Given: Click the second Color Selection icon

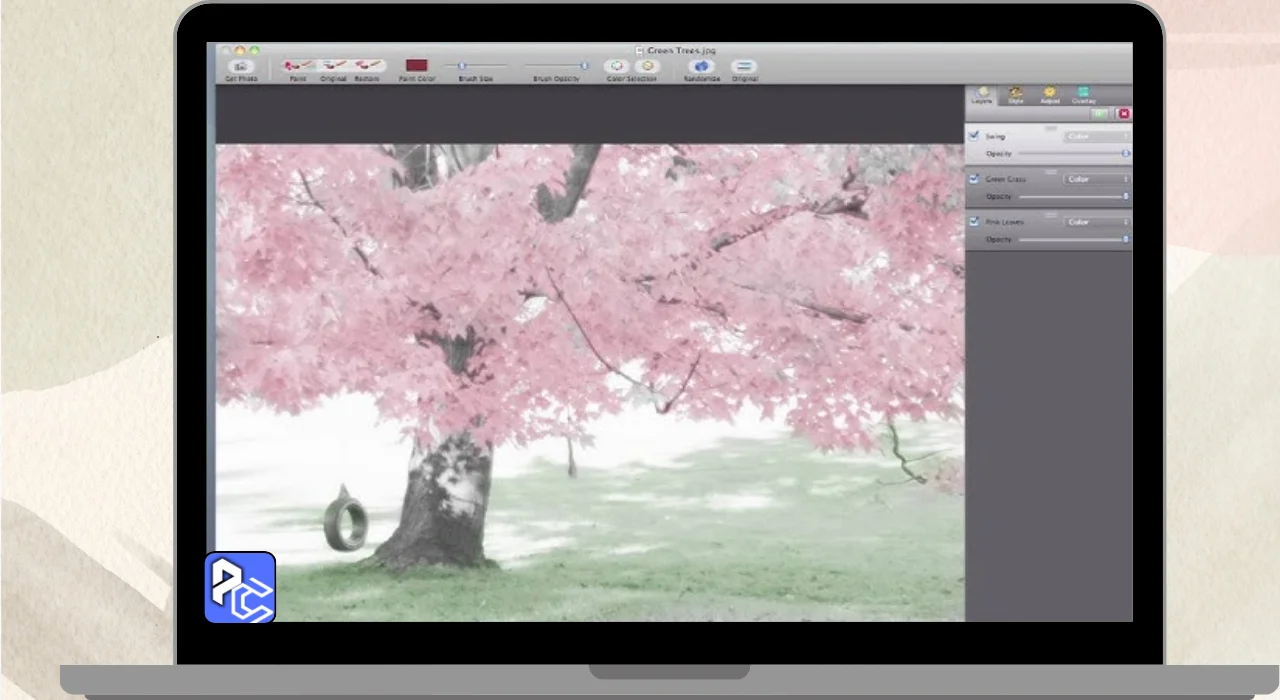Looking at the screenshot, I should click(648, 66).
